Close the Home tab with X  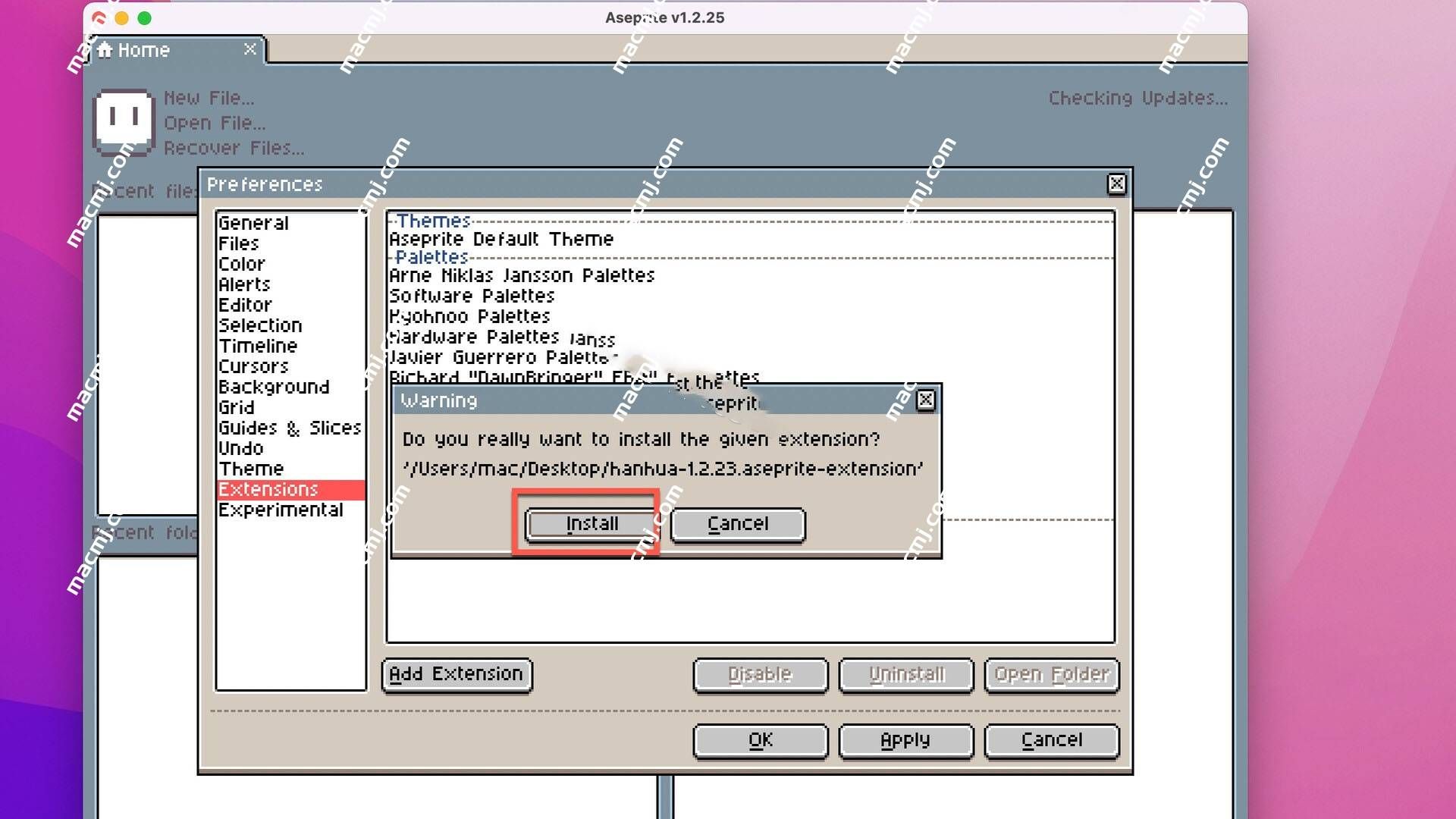click(249, 49)
